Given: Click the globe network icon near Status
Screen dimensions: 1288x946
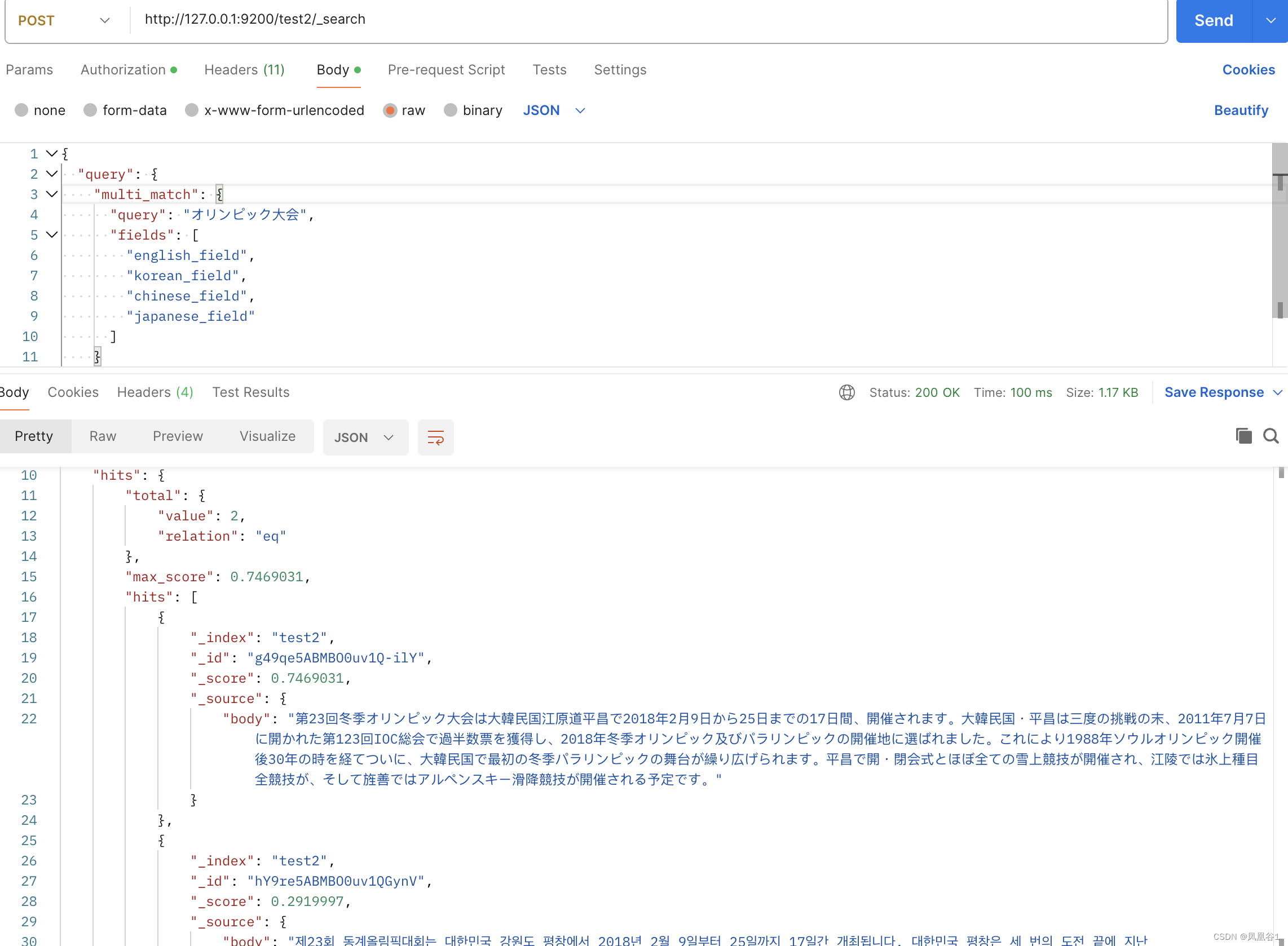Looking at the screenshot, I should click(846, 393).
